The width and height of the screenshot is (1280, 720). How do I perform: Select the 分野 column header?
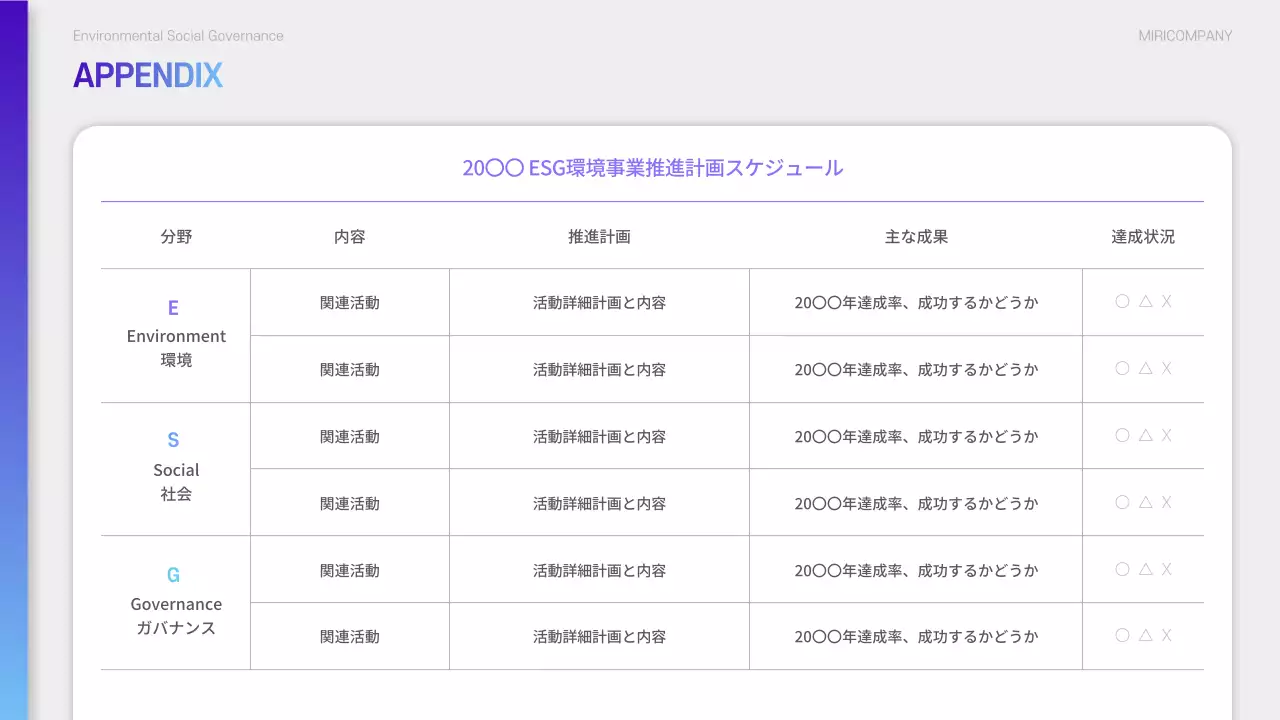(x=174, y=237)
